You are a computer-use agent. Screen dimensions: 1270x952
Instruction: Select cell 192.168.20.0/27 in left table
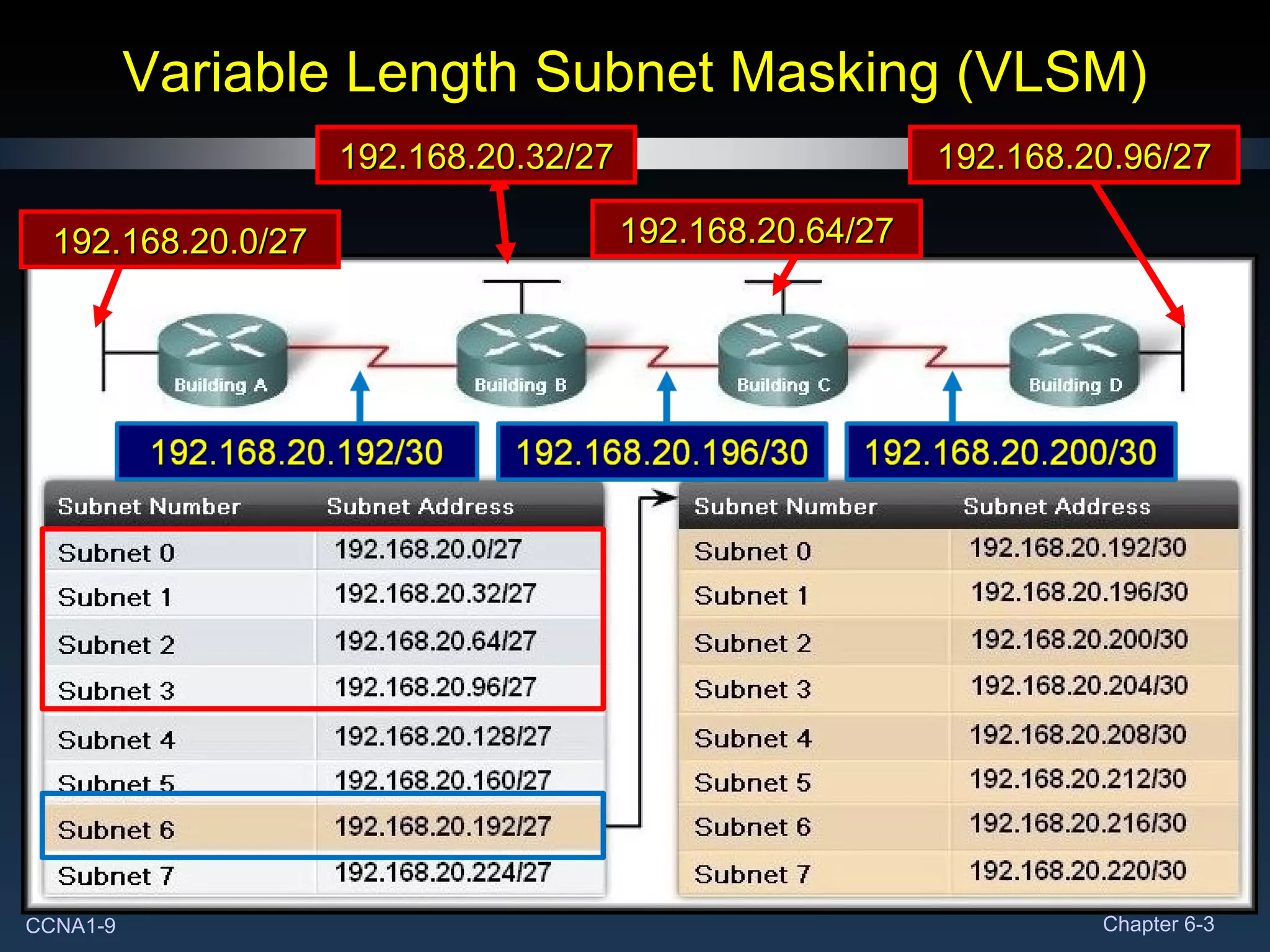pos(428,549)
